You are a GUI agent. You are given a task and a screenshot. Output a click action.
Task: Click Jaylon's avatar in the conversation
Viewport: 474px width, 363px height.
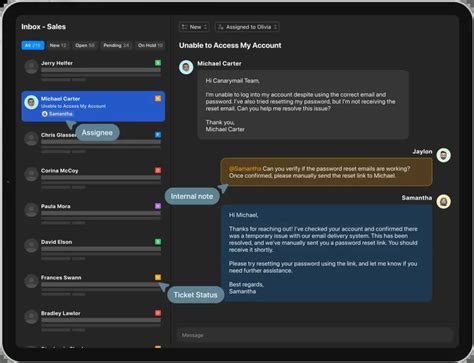coord(444,155)
